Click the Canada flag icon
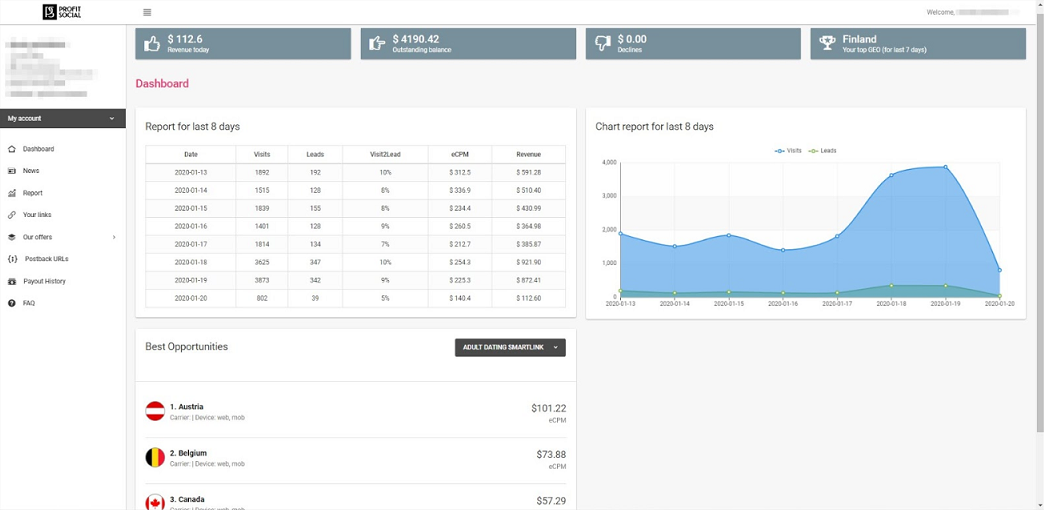Viewport: 1044px width, 510px height. click(x=155, y=503)
